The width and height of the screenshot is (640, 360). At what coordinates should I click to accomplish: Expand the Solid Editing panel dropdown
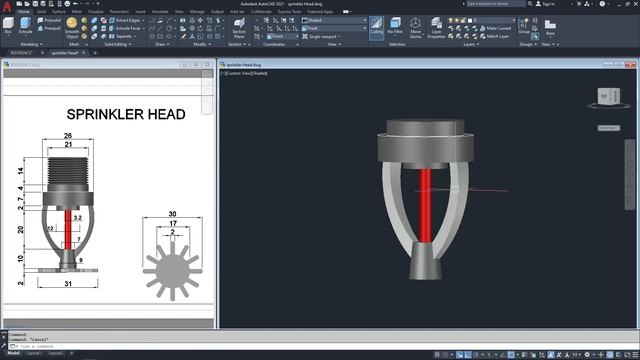pos(118,44)
